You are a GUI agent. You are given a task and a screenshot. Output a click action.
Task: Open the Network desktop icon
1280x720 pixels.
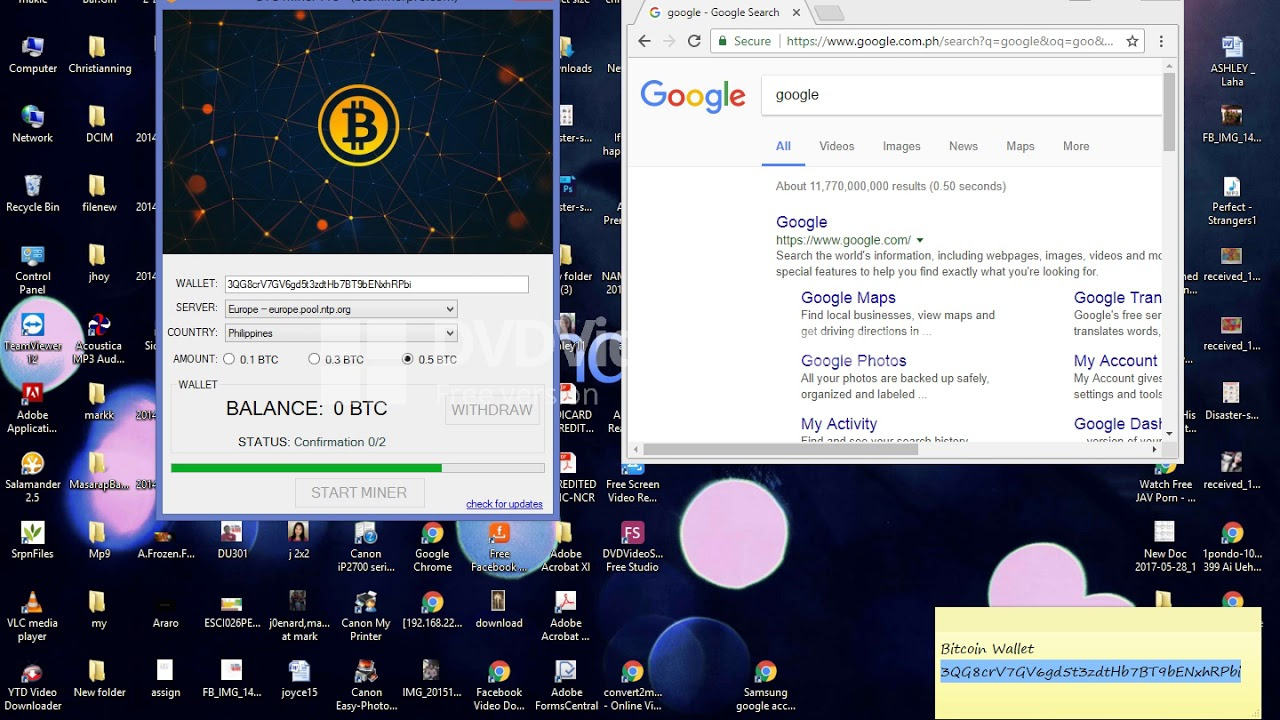click(33, 124)
